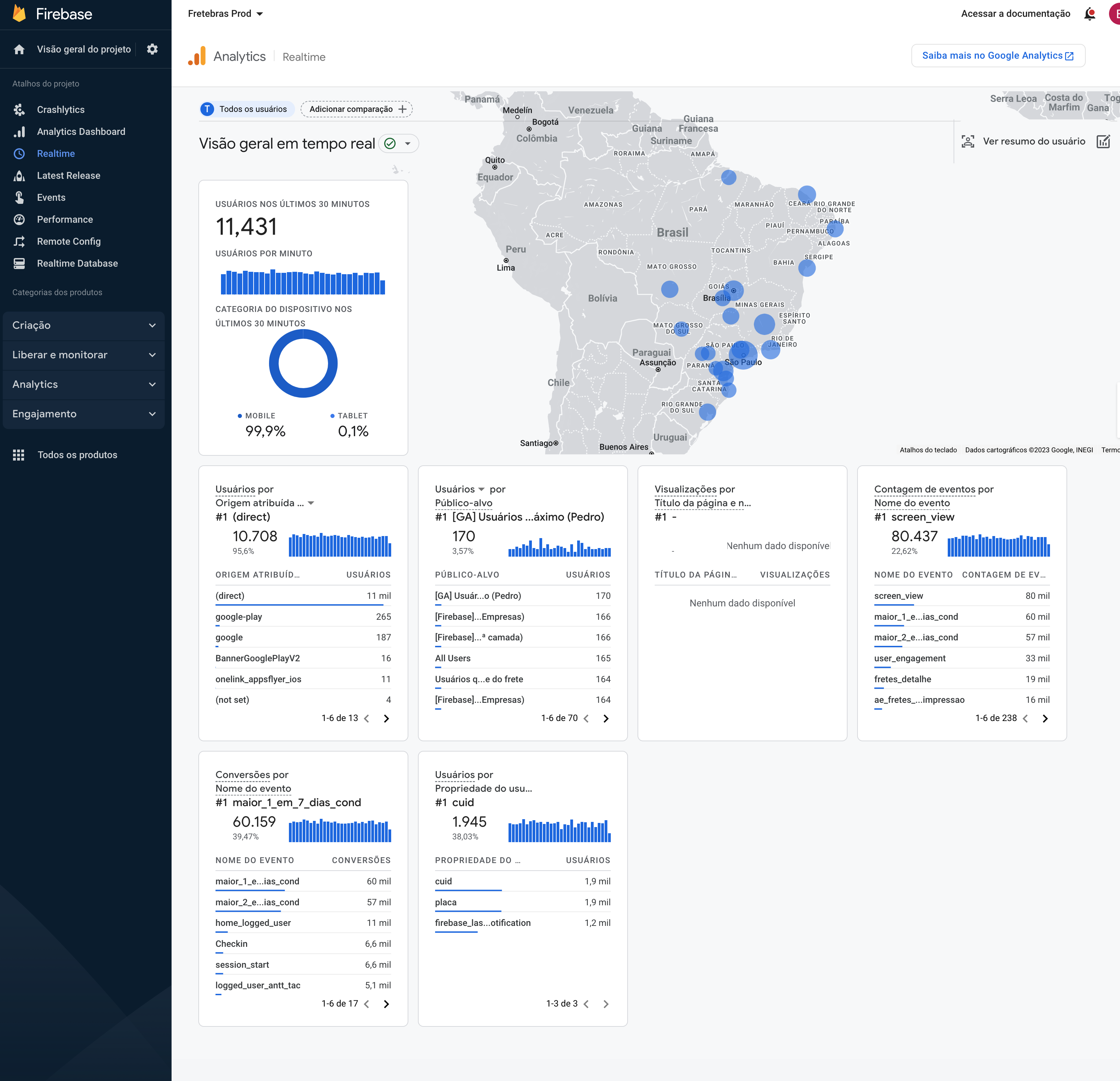Click the external link icon in Saiba mais
The width and height of the screenshot is (1120, 1081).
point(1069,56)
